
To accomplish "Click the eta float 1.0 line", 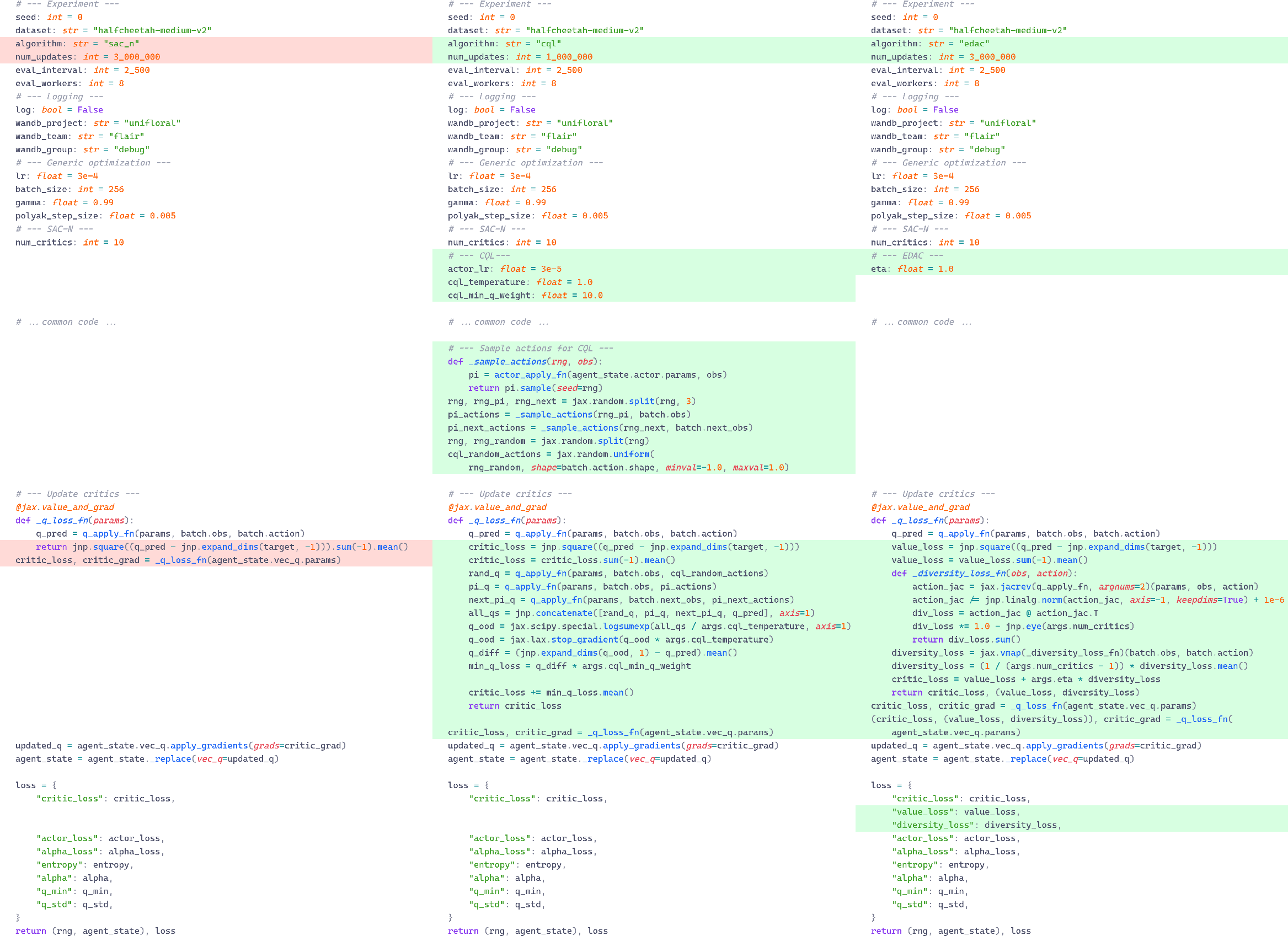I will pos(912,269).
